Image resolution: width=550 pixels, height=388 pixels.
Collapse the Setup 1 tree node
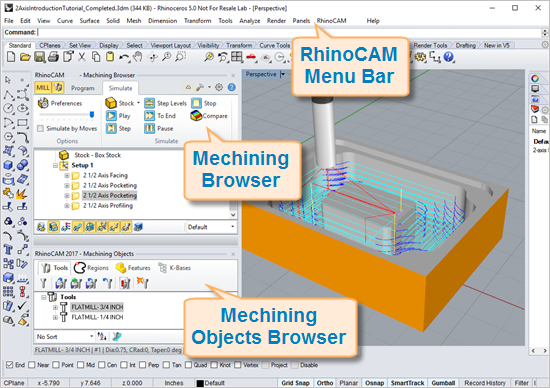tap(55, 165)
